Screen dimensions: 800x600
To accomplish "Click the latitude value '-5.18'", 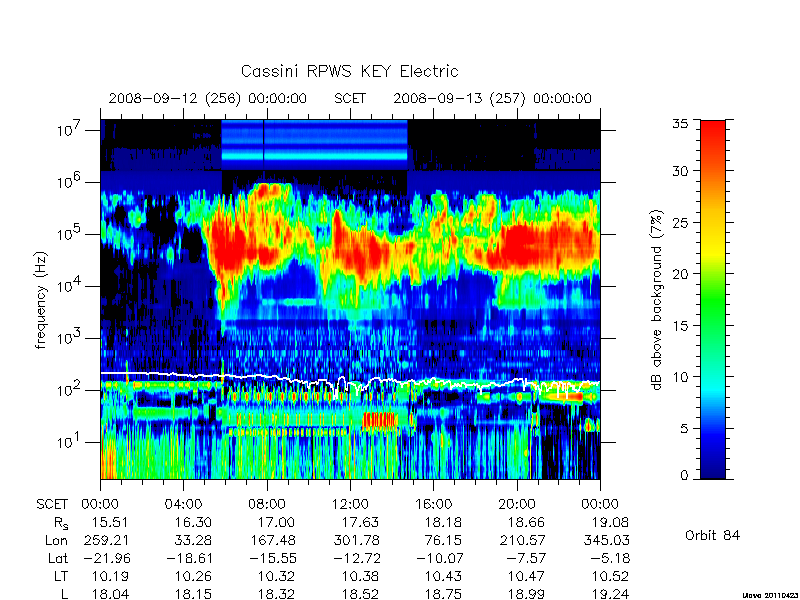I will click(610, 558).
